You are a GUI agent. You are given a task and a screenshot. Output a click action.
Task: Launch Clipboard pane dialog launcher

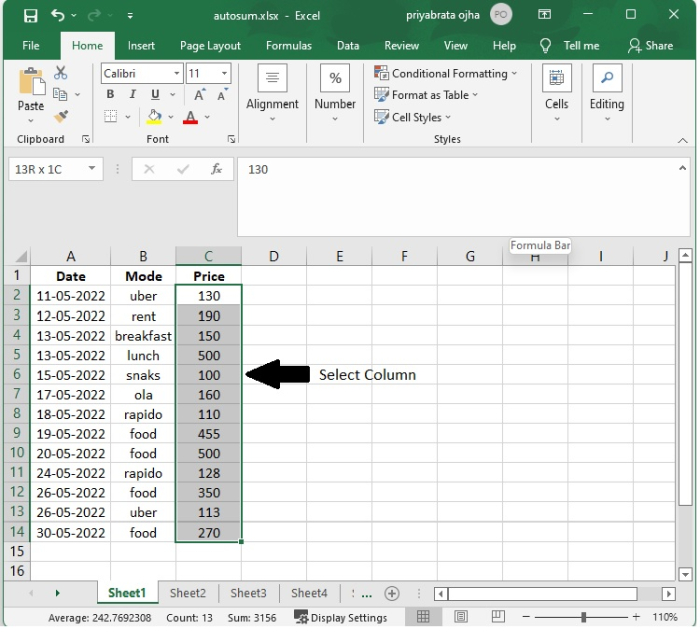[85, 139]
